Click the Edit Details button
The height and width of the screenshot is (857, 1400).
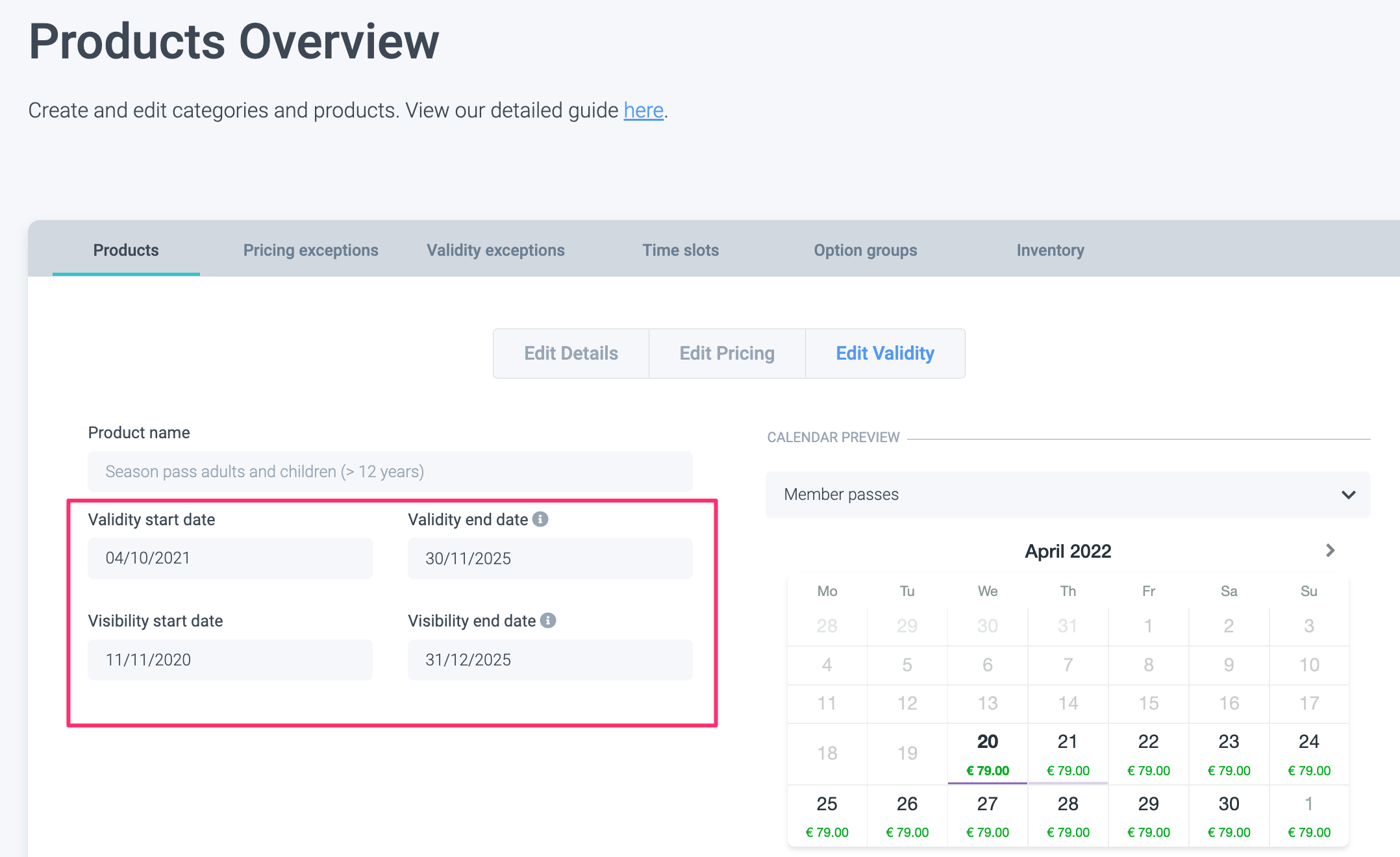(571, 353)
